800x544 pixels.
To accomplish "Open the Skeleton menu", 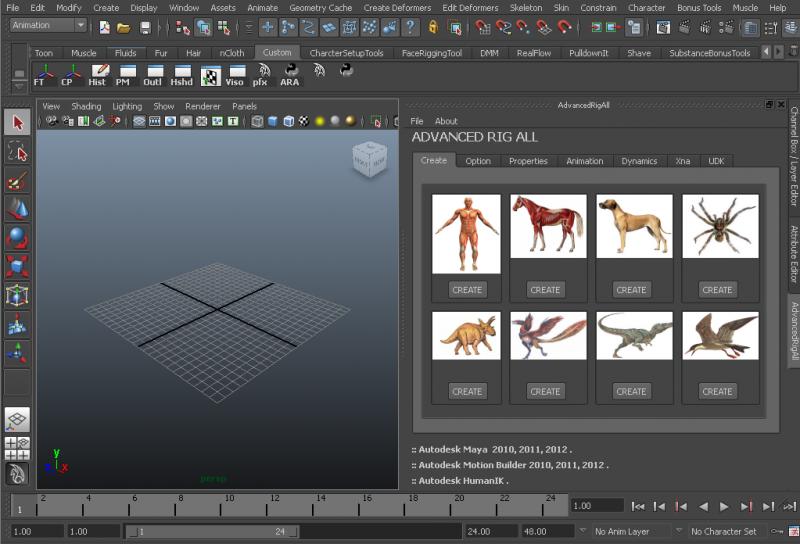I will click(526, 8).
